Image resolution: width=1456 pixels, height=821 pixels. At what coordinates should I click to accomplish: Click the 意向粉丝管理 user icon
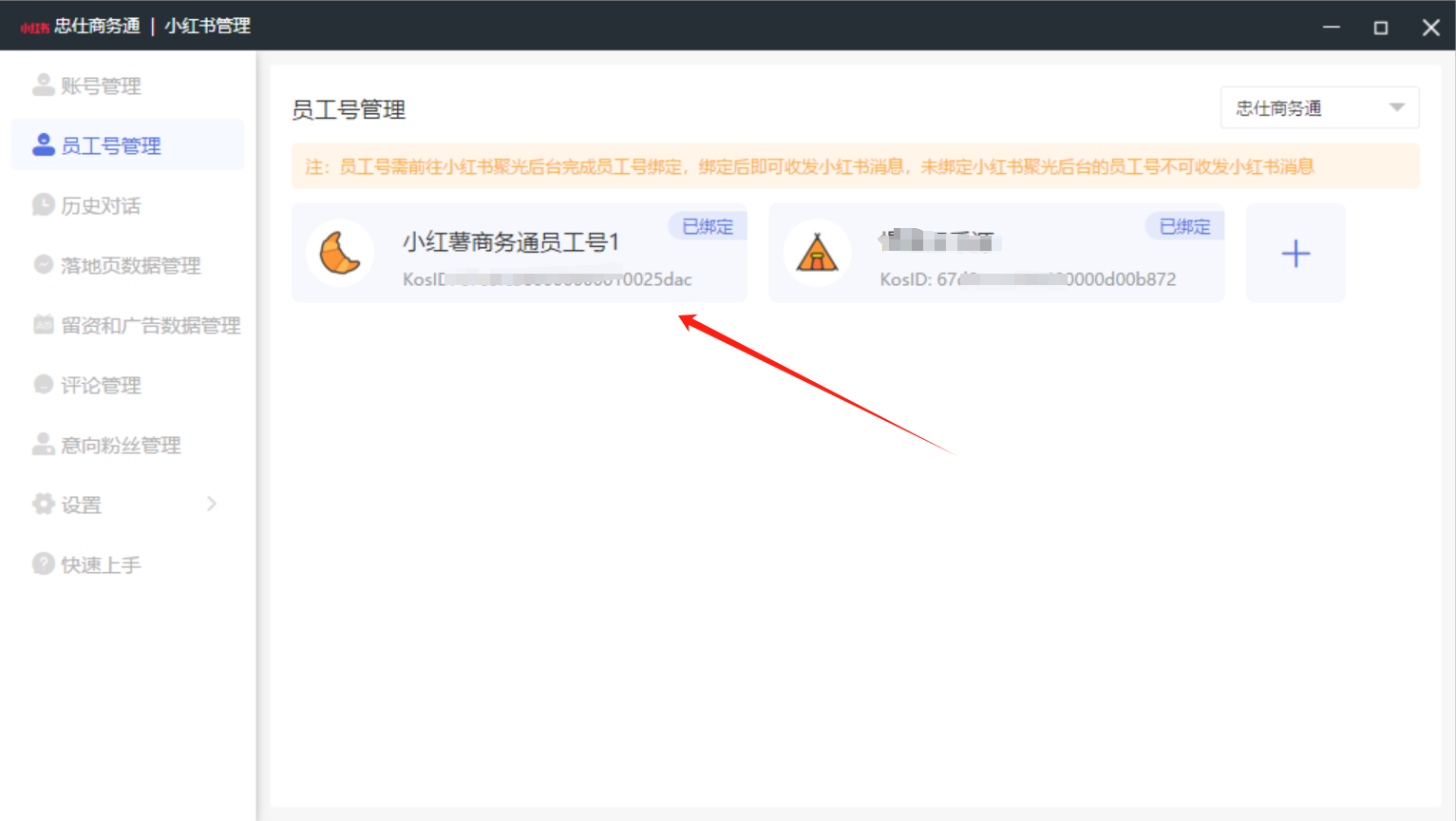(x=43, y=445)
